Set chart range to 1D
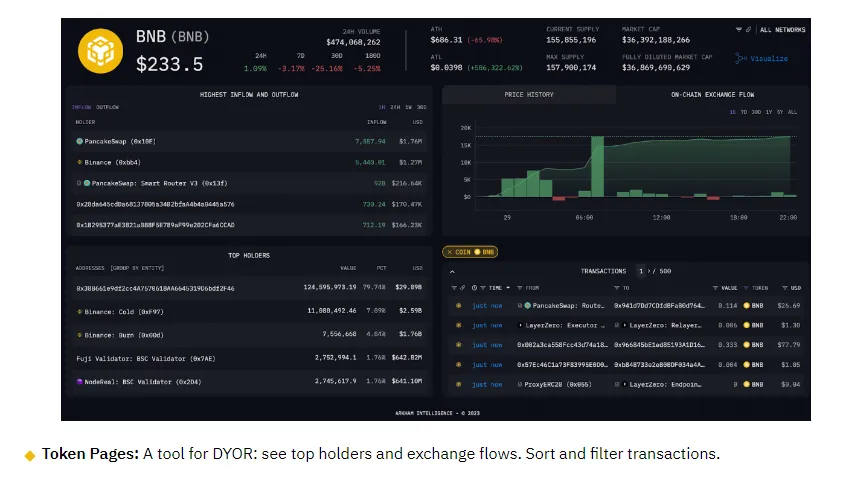This screenshot has height=477, width=852. coord(732,112)
